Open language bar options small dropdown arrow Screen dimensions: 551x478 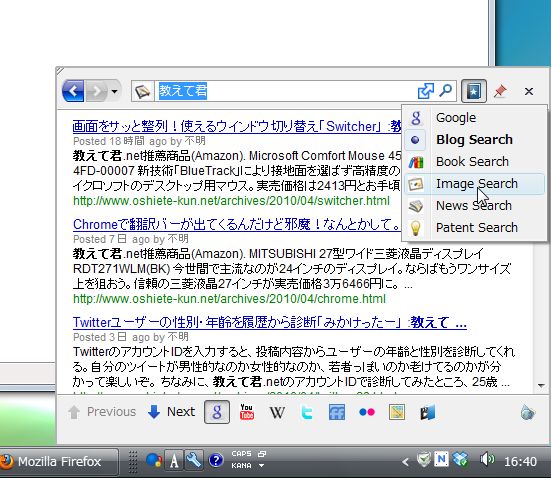tap(261, 466)
